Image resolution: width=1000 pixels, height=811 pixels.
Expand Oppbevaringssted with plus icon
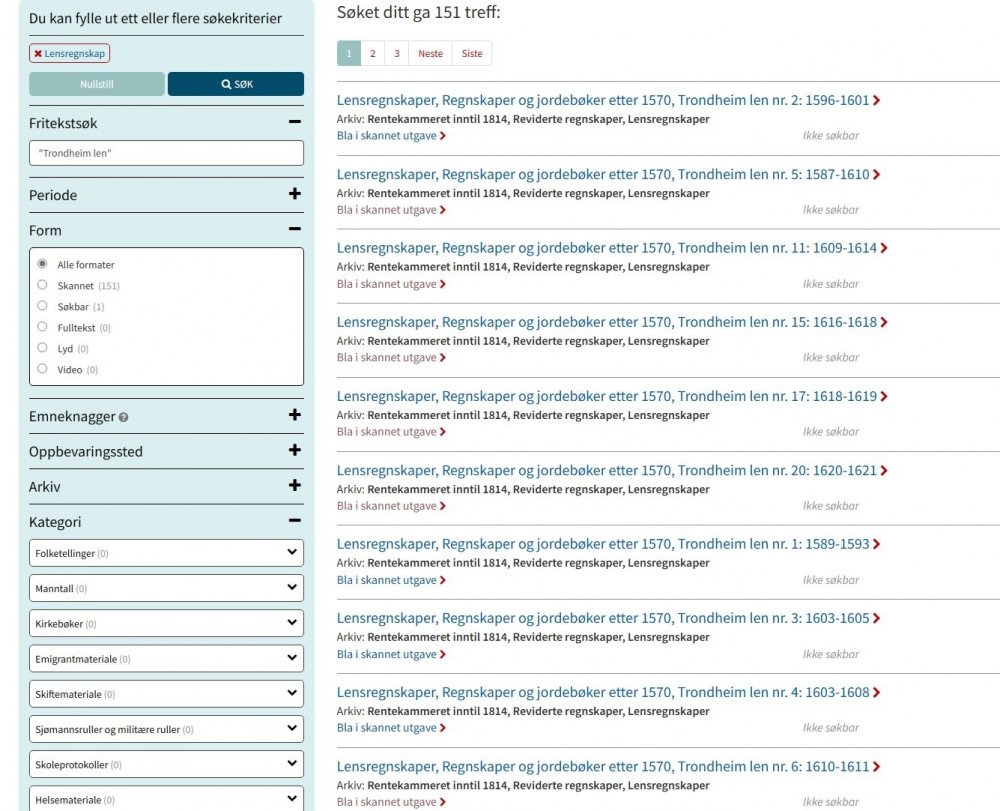tap(294, 450)
